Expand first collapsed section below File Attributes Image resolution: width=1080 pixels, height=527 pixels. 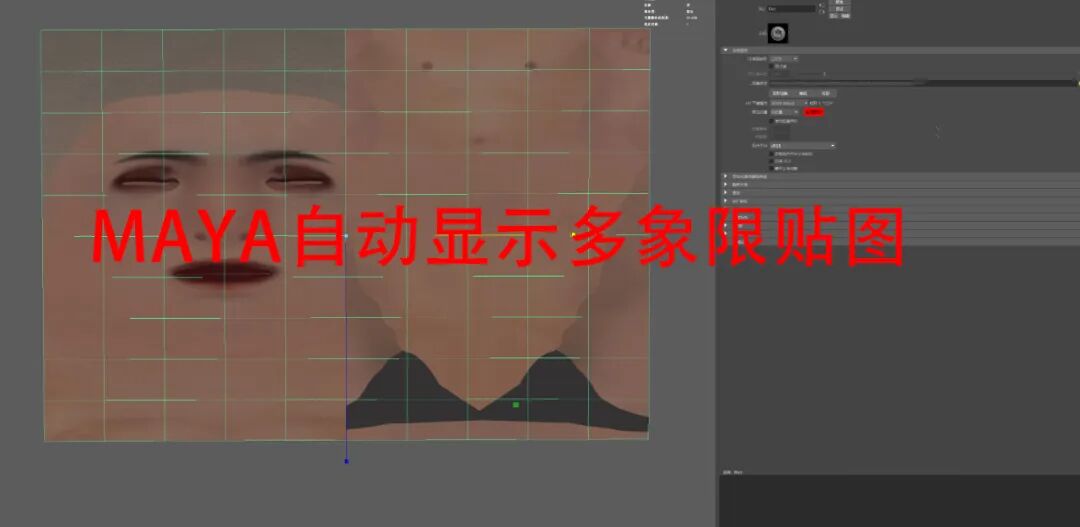[x=725, y=176]
